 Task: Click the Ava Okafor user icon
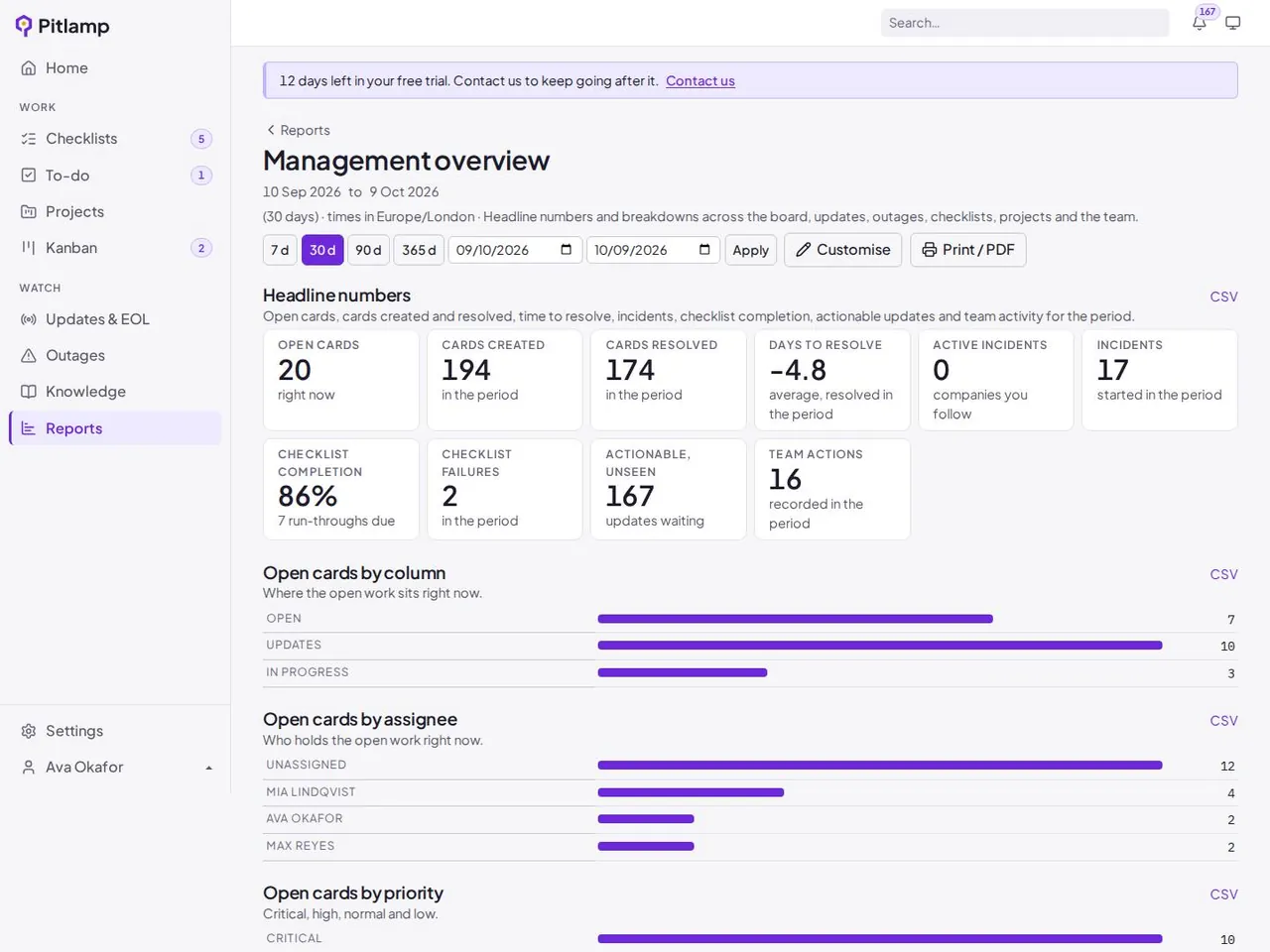tap(29, 768)
